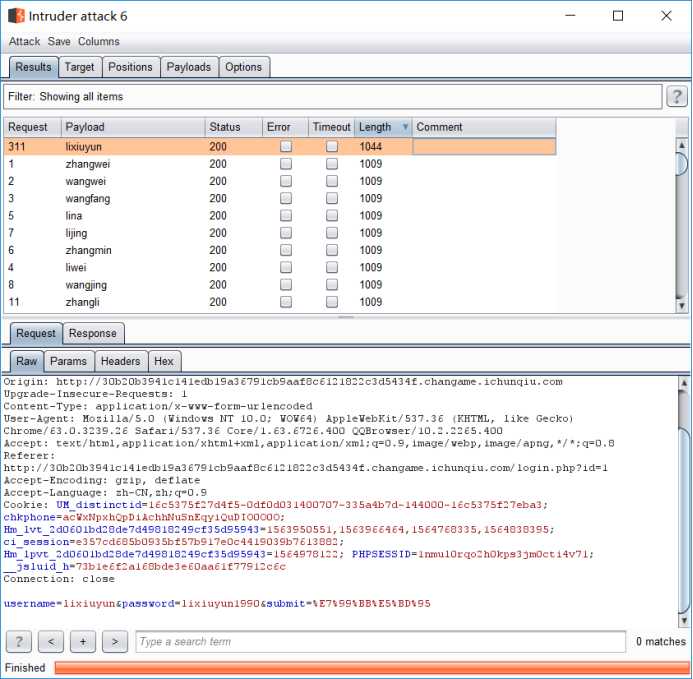This screenshot has width=693, height=679.
Task: Select the wangwei payload row
Action: (280, 181)
